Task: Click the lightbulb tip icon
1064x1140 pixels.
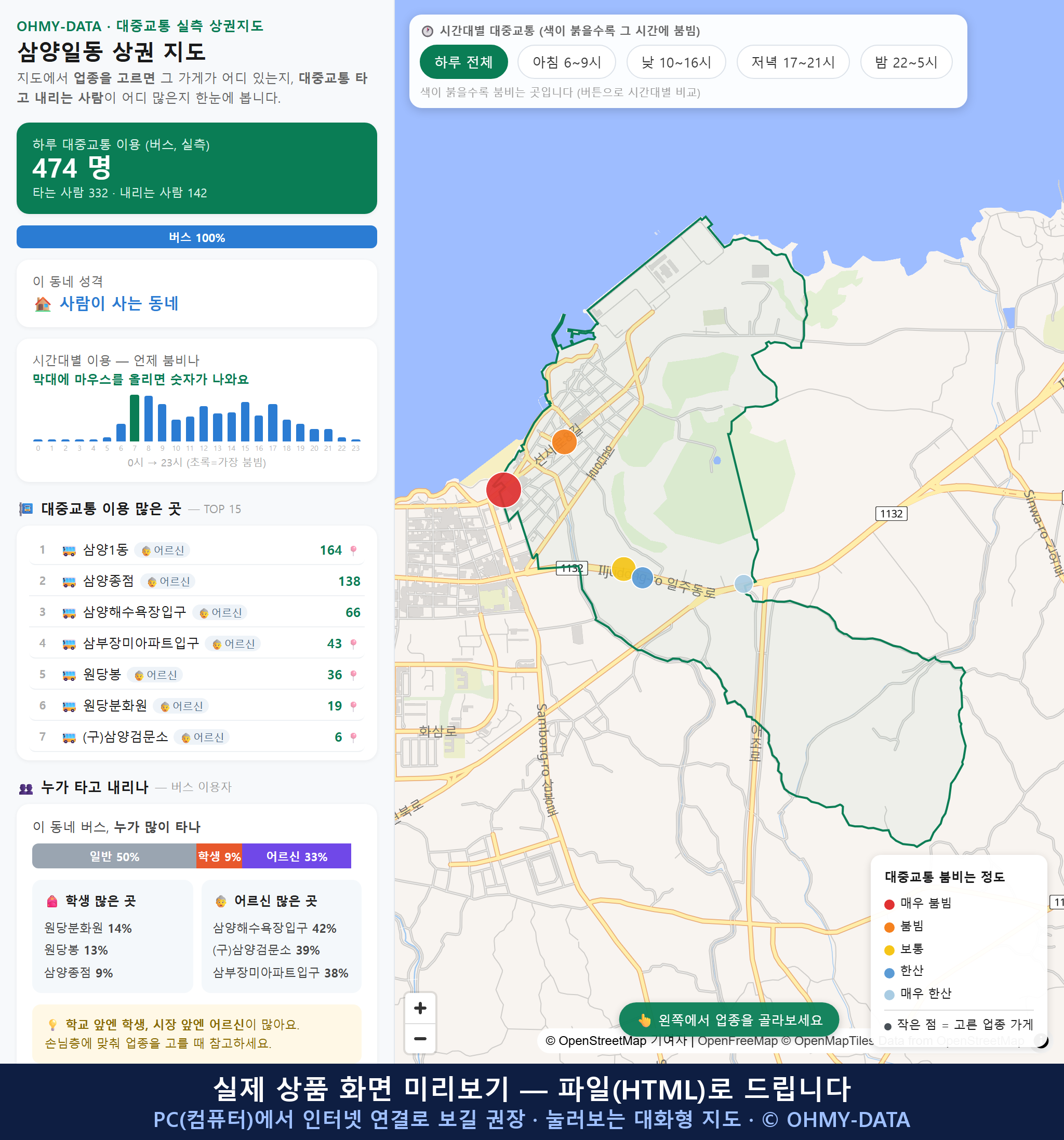Action: pos(53,1025)
